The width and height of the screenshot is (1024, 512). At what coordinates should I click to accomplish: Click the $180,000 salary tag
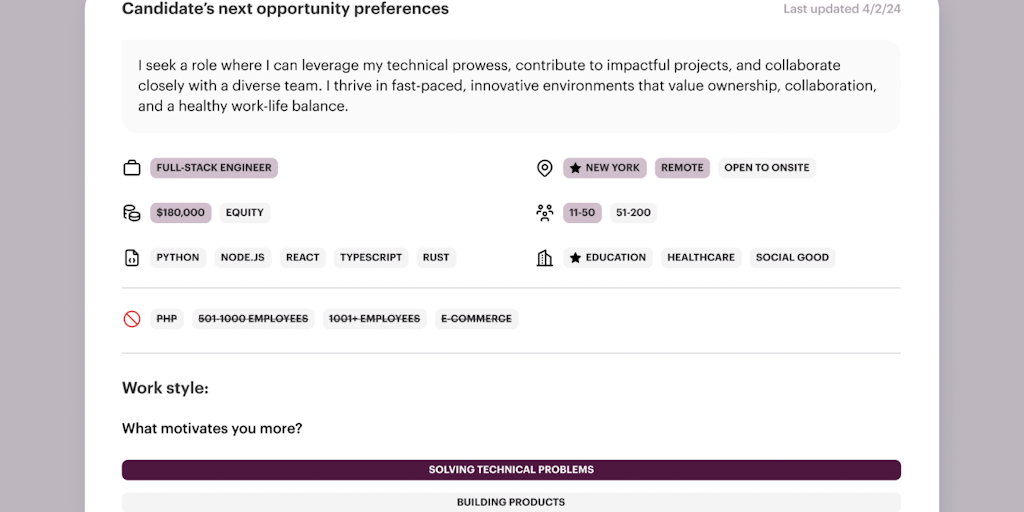coord(181,213)
